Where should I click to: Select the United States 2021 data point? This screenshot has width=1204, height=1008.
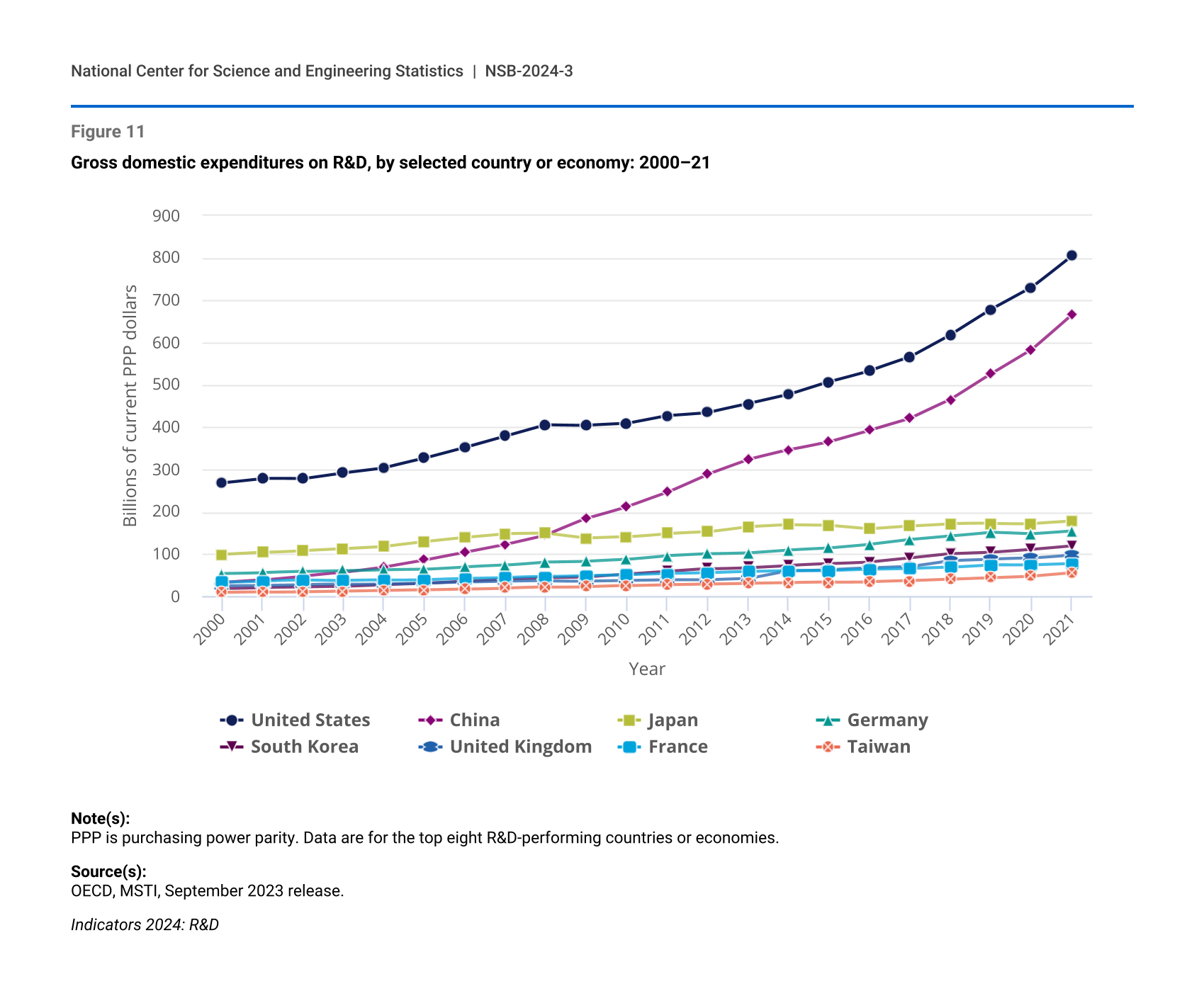(1071, 256)
